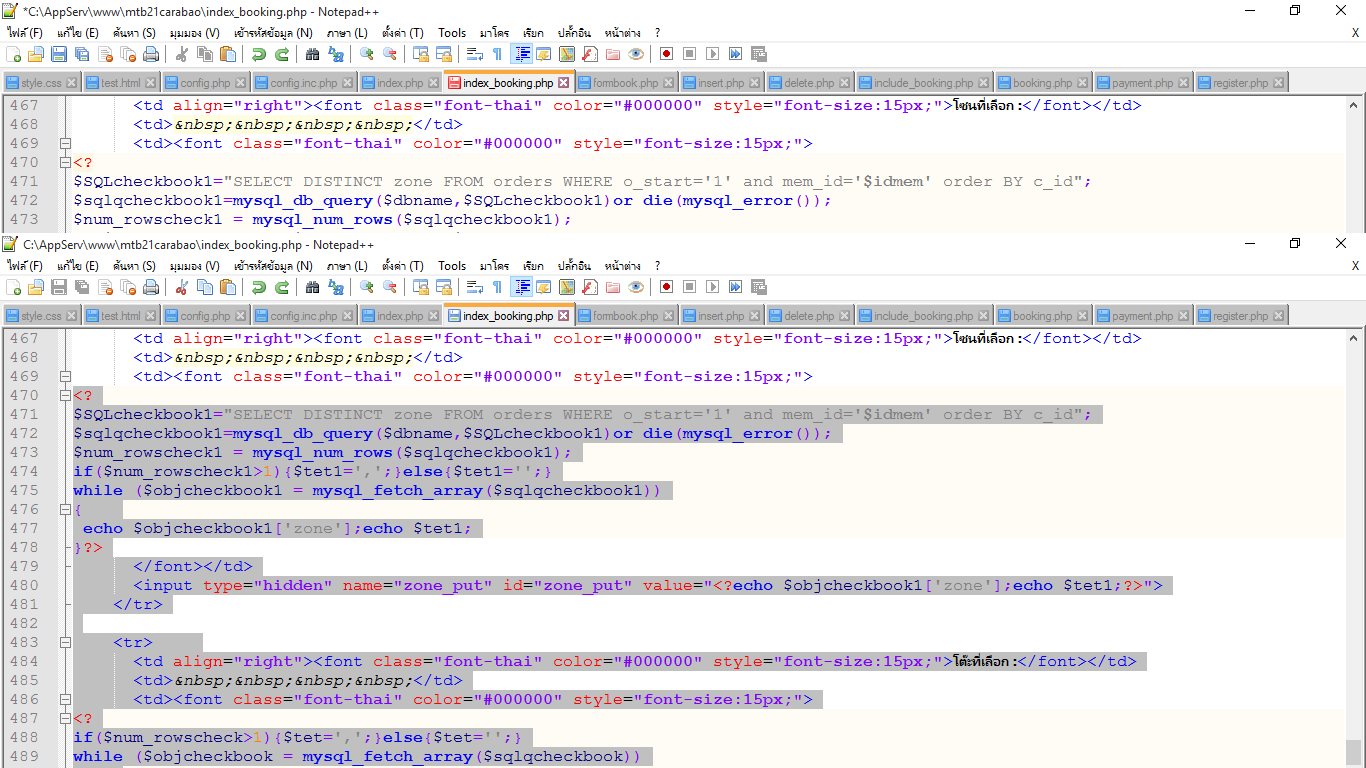
Task: Open Find with binoculars icon in lower window
Action: (x=312, y=287)
